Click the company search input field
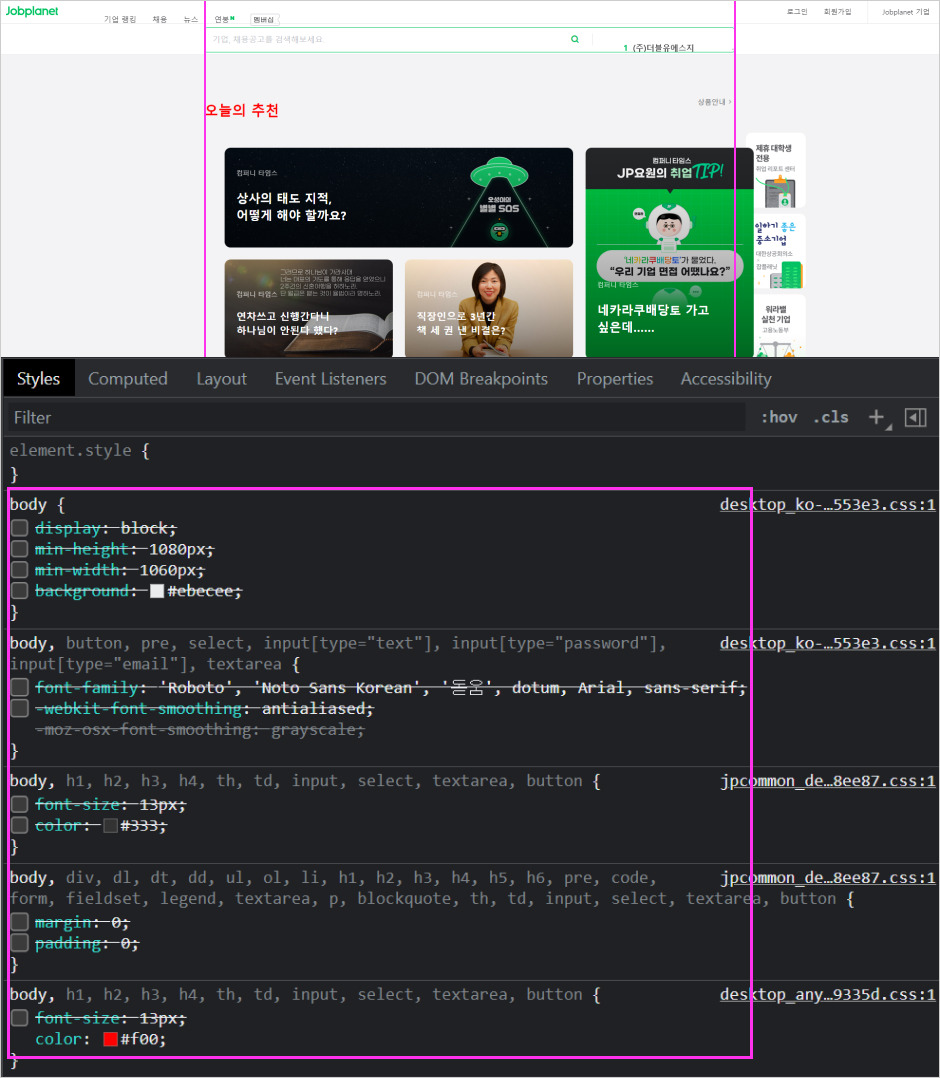The image size is (940, 1078). tap(389, 39)
